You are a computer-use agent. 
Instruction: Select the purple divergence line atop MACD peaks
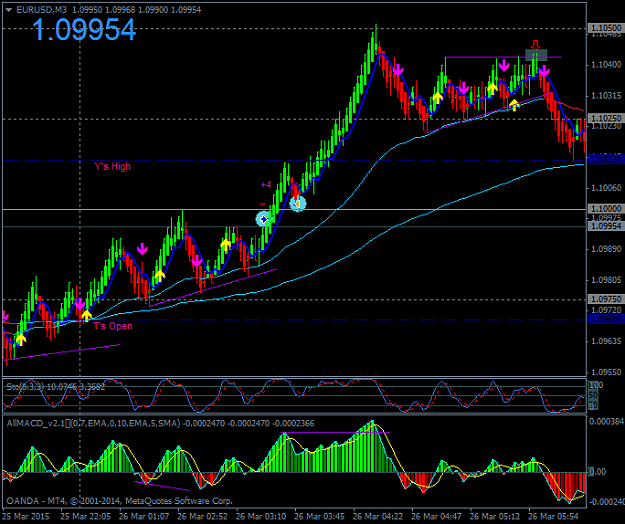coord(335,432)
